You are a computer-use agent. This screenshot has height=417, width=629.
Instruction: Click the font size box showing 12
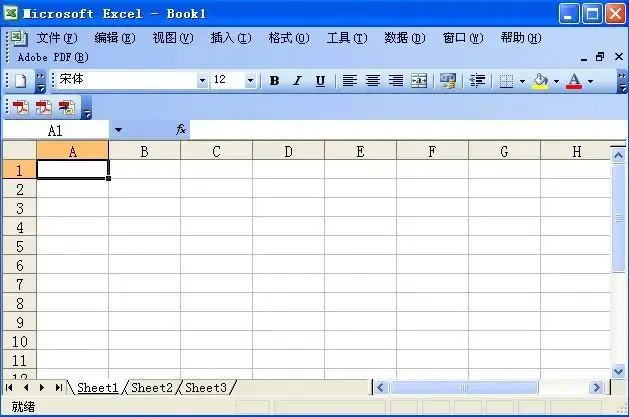[x=228, y=80]
